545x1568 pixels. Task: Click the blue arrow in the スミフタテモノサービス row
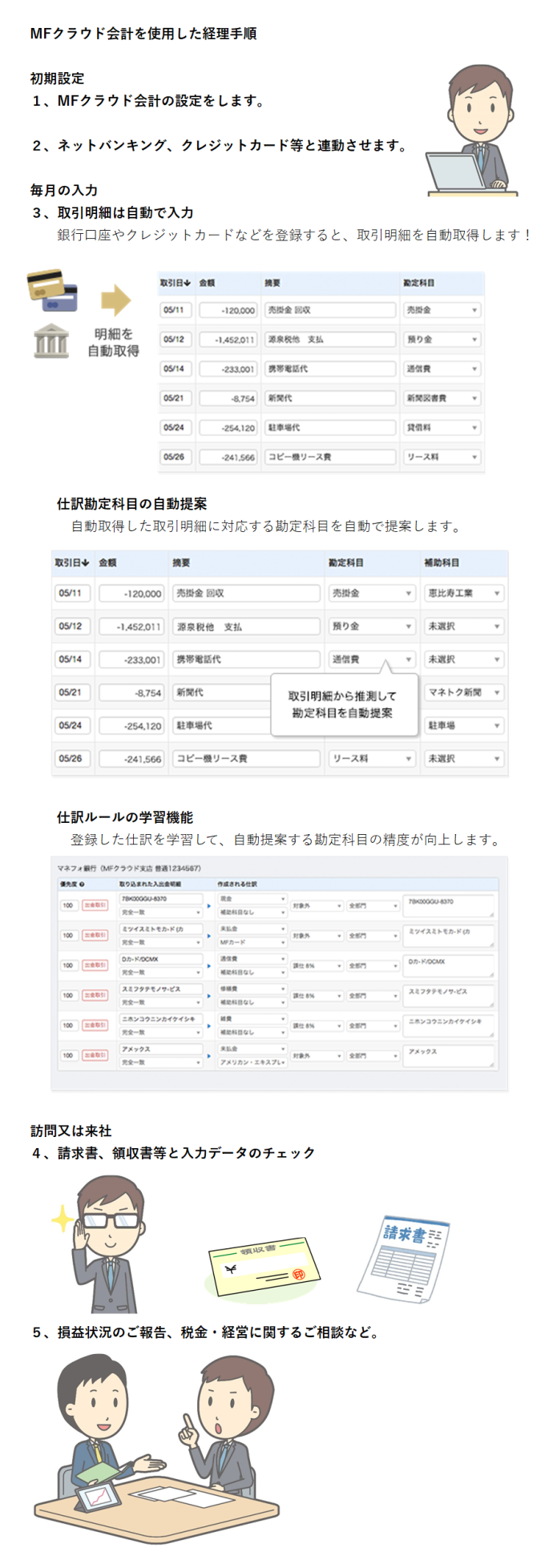pos(210,996)
